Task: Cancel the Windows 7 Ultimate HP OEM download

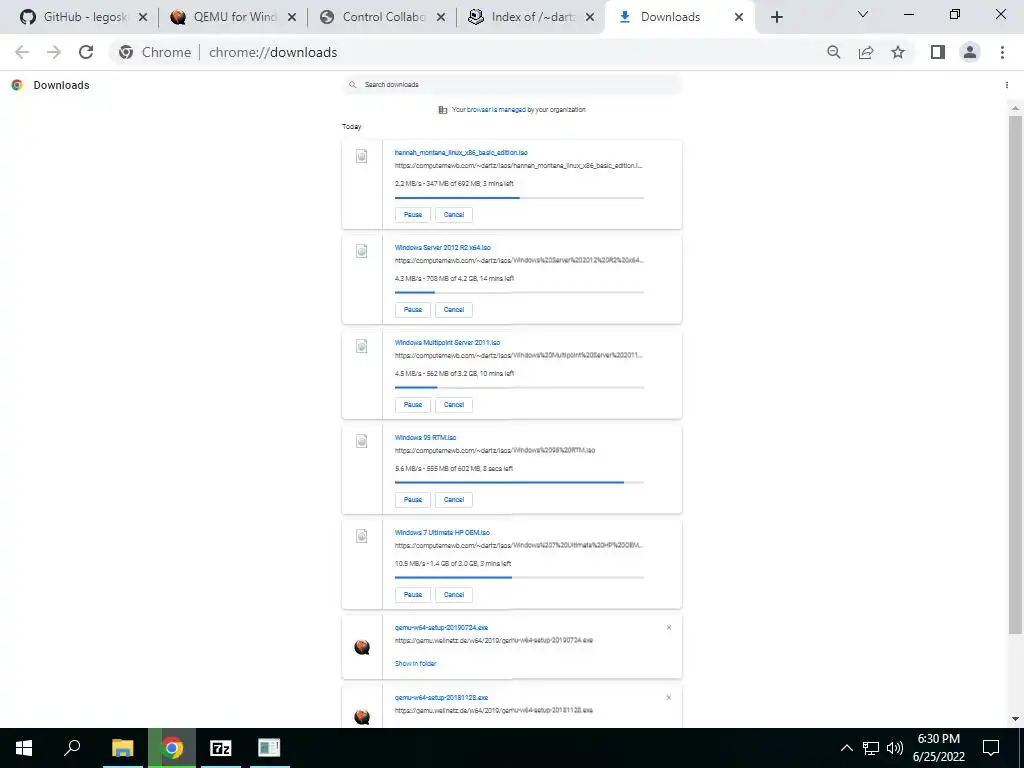Action: [x=454, y=595]
